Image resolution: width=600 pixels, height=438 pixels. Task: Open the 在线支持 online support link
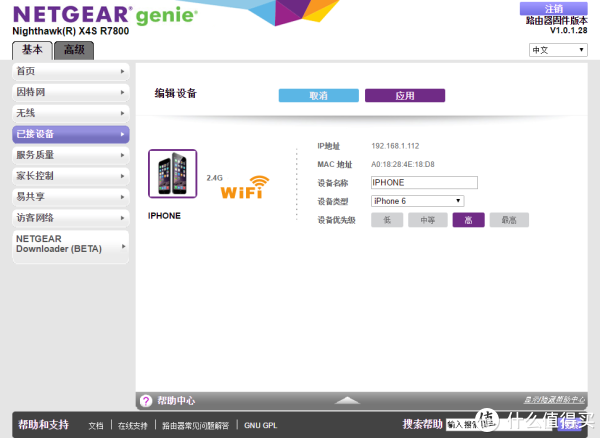tap(133, 426)
